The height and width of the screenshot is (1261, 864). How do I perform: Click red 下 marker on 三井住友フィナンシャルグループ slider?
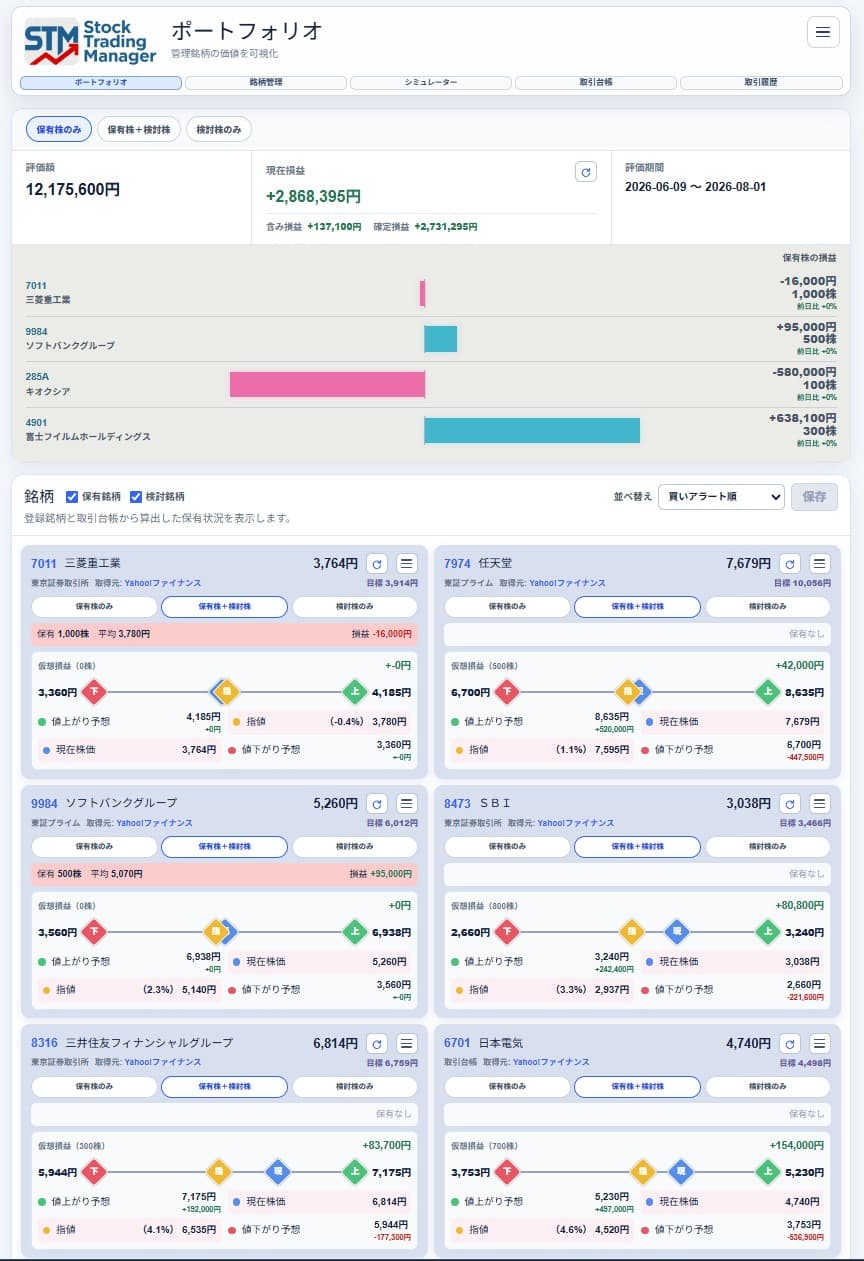(x=94, y=1172)
